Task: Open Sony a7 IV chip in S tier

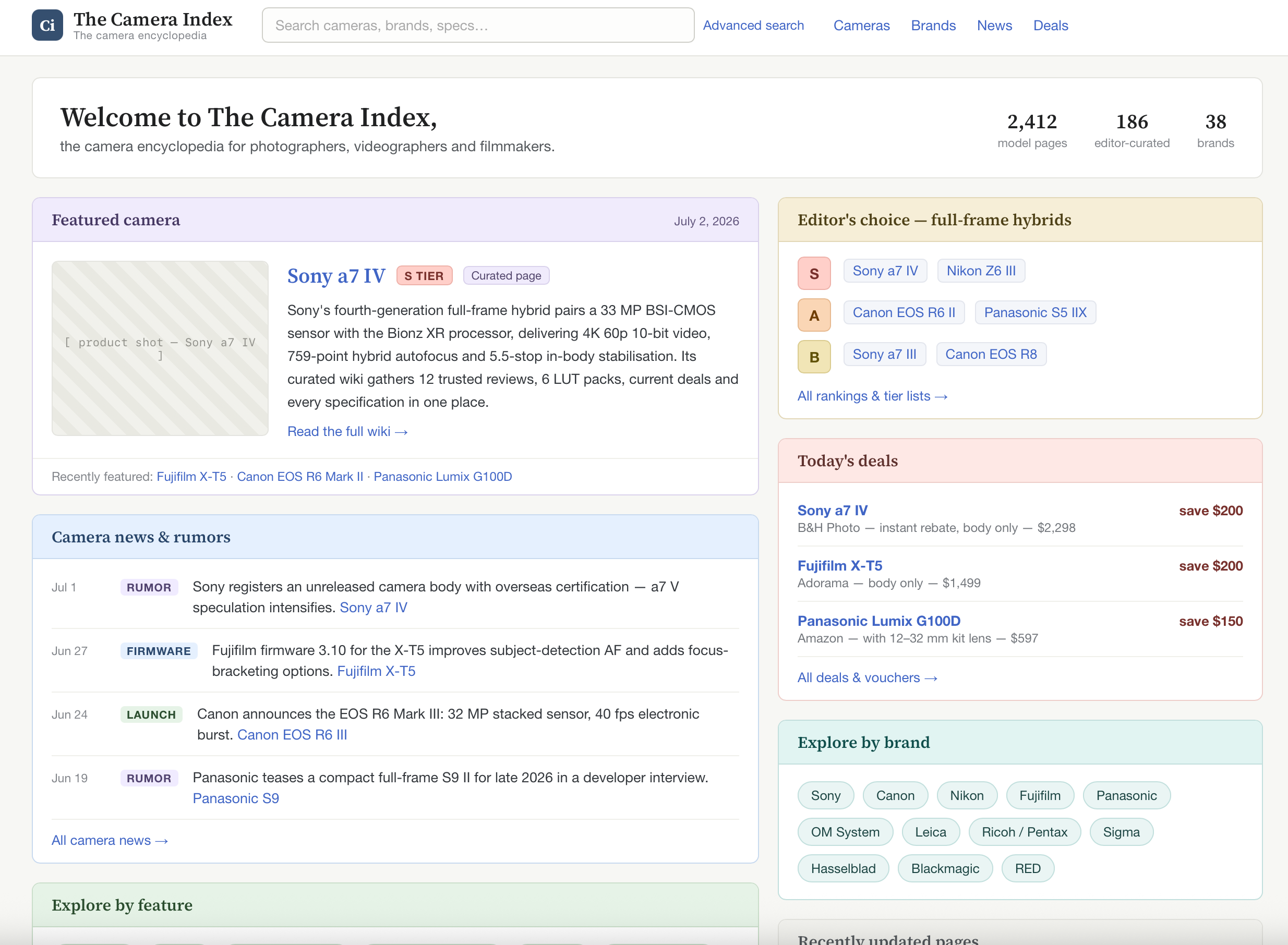Action: click(885, 271)
